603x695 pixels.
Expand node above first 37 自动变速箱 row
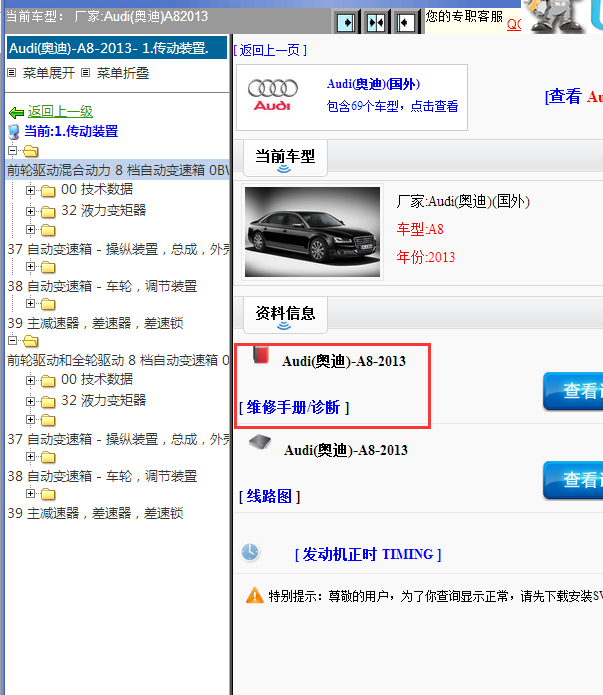coord(30,229)
